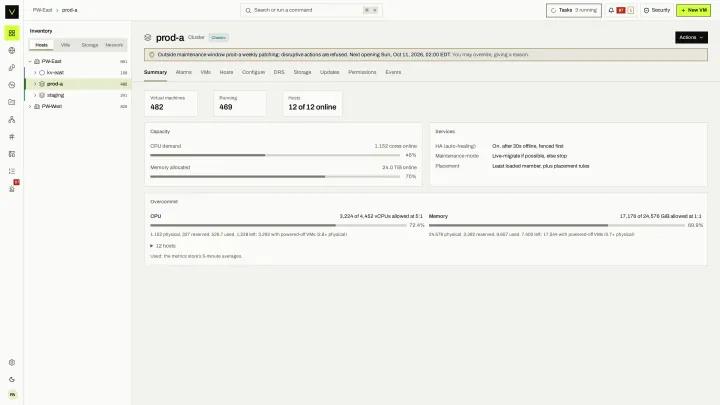Expand the 12 hosts disclosure triangle
Viewport: 720px width, 405px height.
click(x=152, y=246)
